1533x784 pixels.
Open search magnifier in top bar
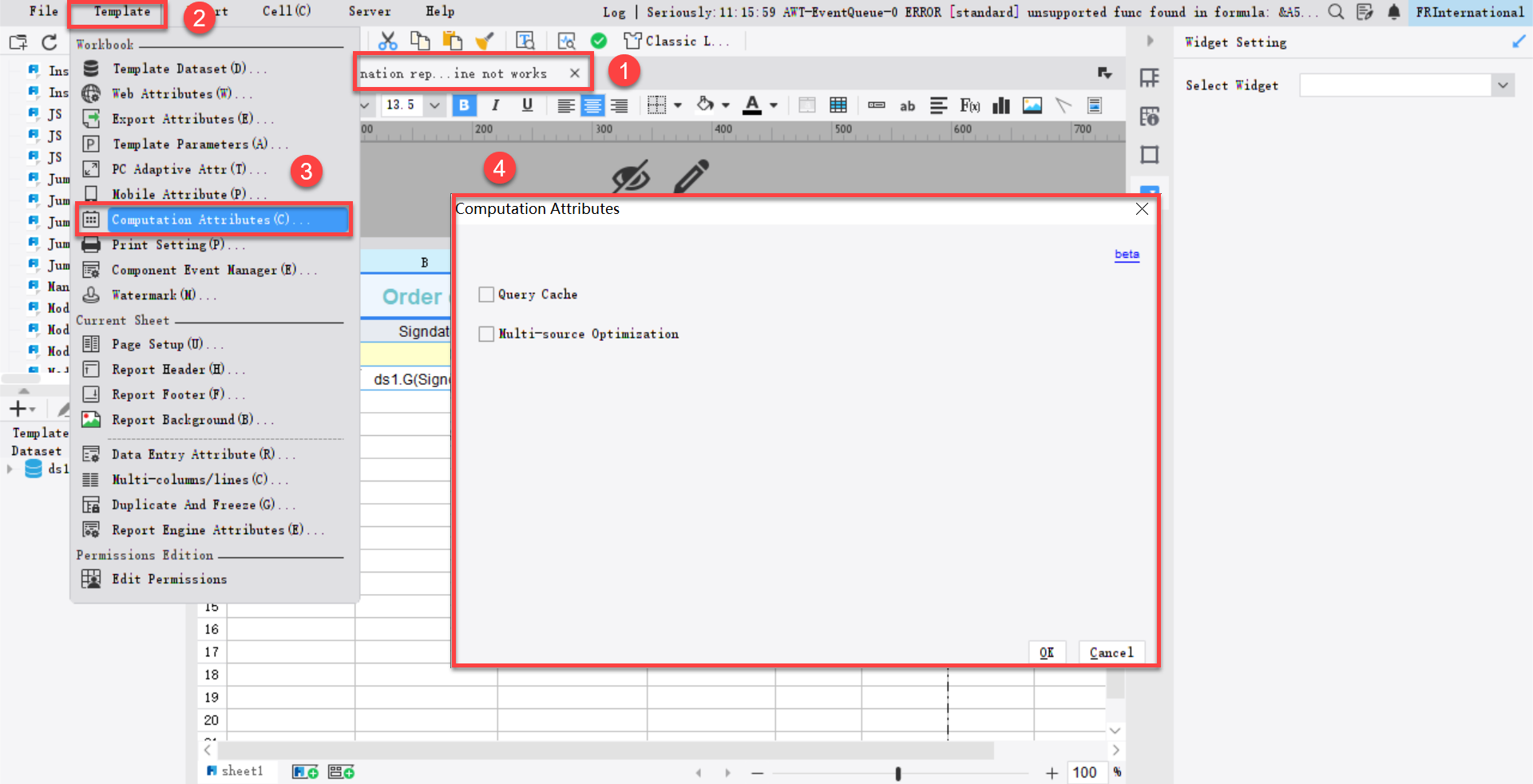click(1336, 11)
